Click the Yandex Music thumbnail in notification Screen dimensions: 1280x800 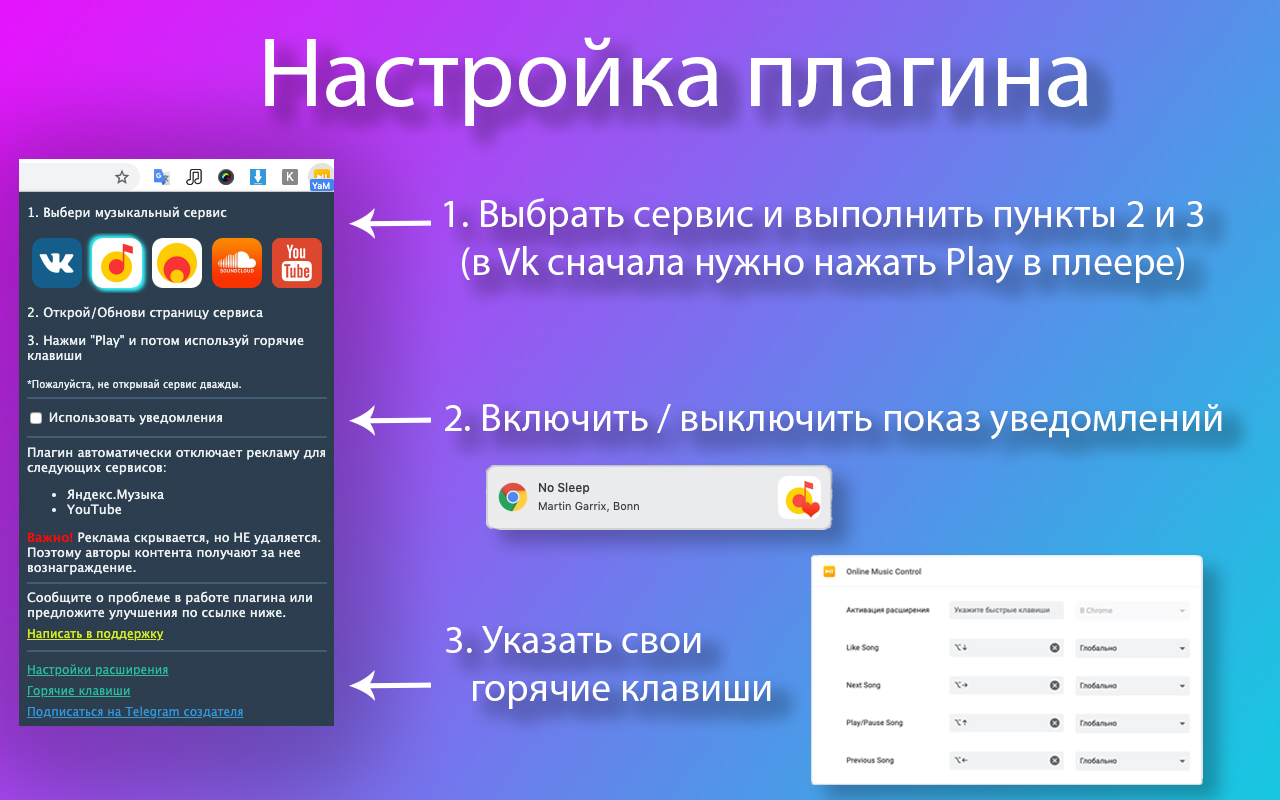point(800,497)
